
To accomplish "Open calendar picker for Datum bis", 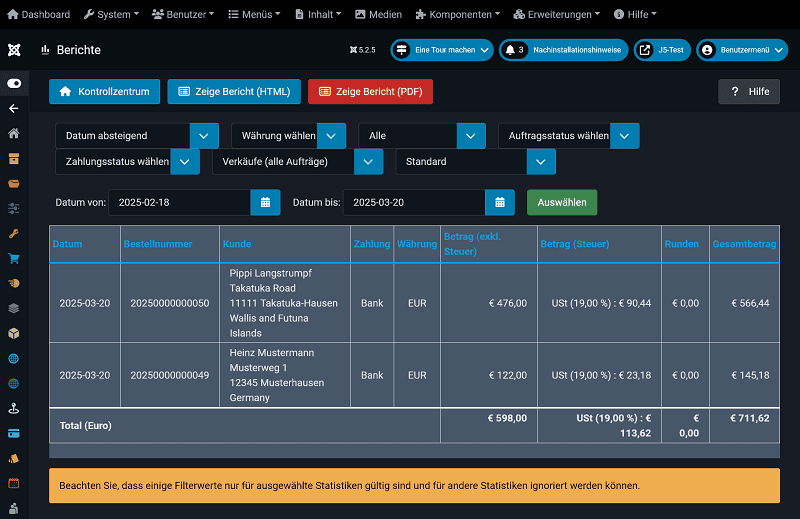I will point(500,202).
